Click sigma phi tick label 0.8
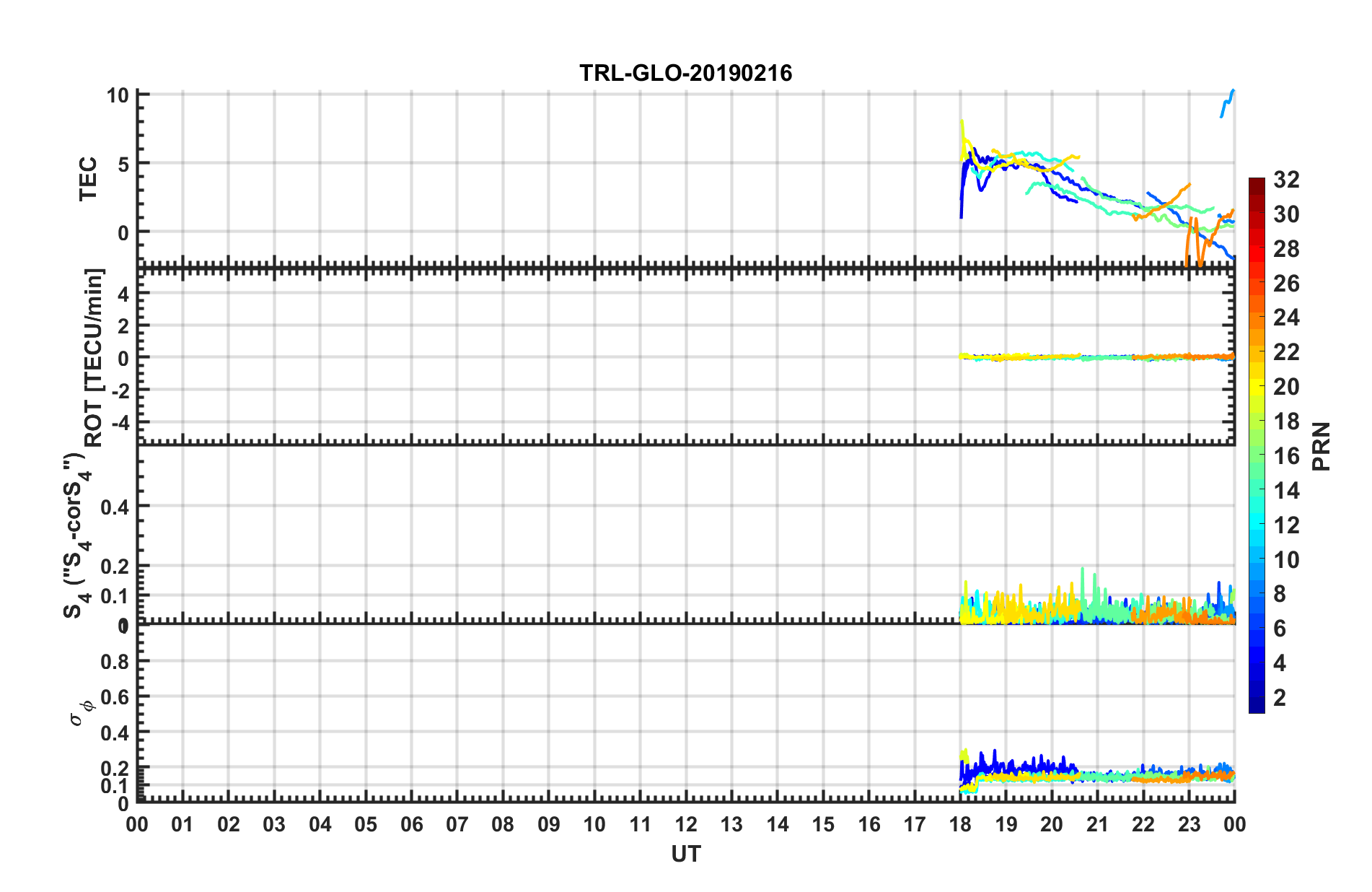This screenshot has height=892, width=1372. [115, 661]
